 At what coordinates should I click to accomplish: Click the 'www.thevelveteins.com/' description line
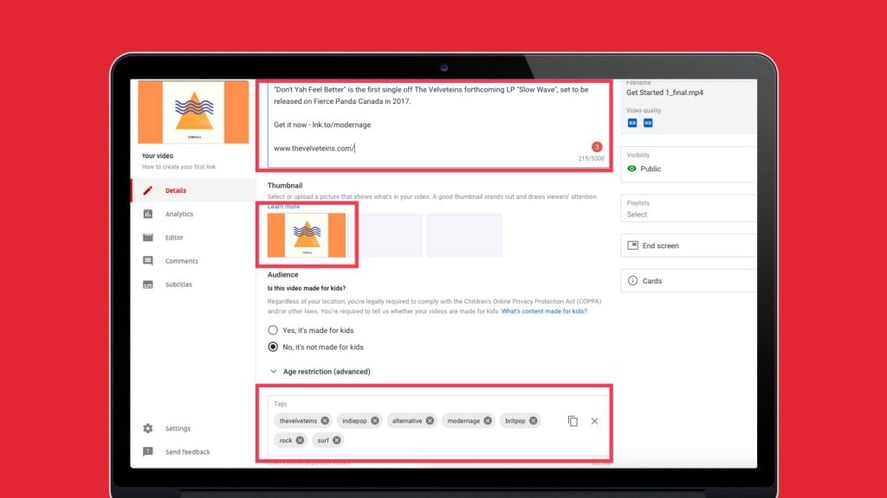314,148
